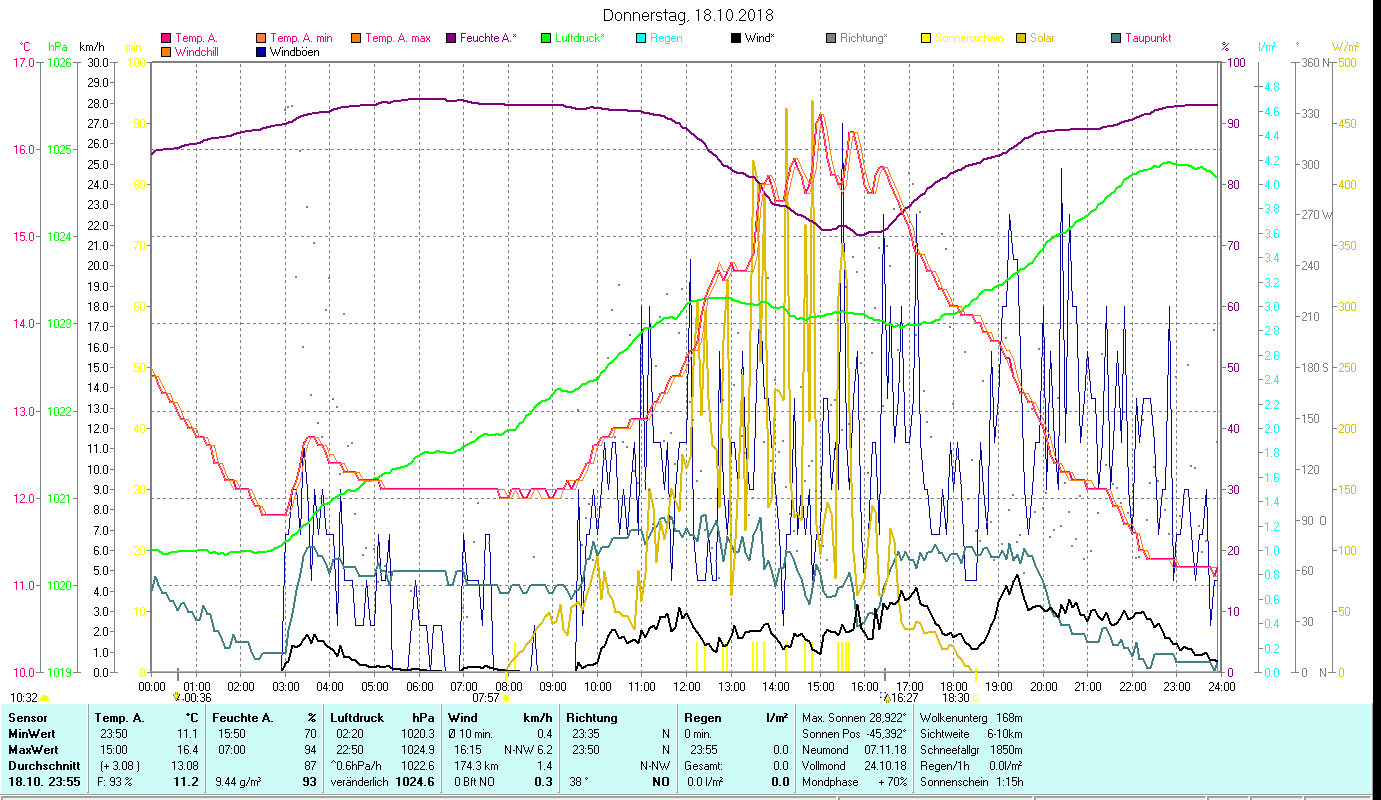
Task: Click the N-NW 6.2 wind maximum value
Action: pos(528,749)
